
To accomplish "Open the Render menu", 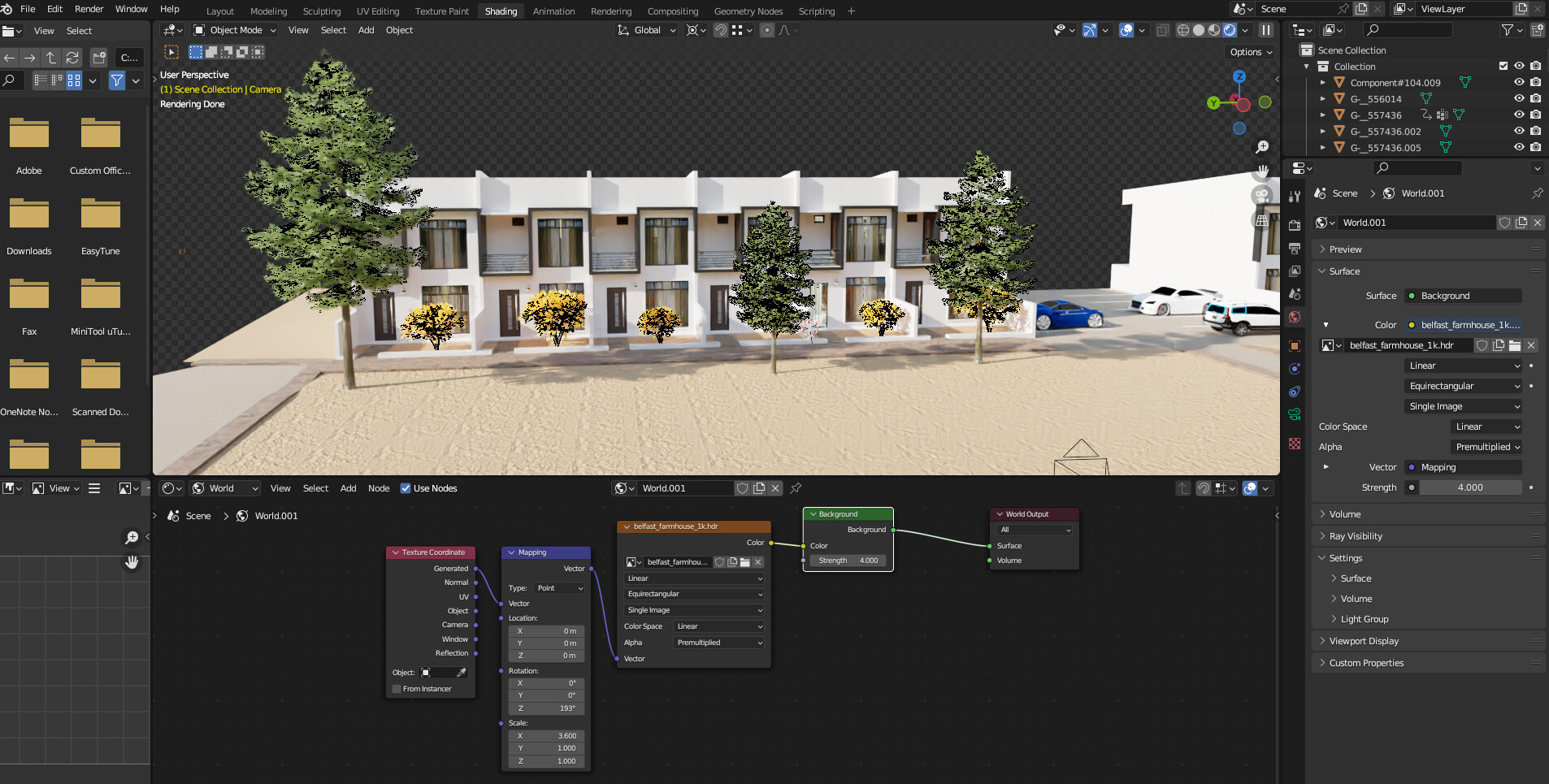I will (x=89, y=9).
